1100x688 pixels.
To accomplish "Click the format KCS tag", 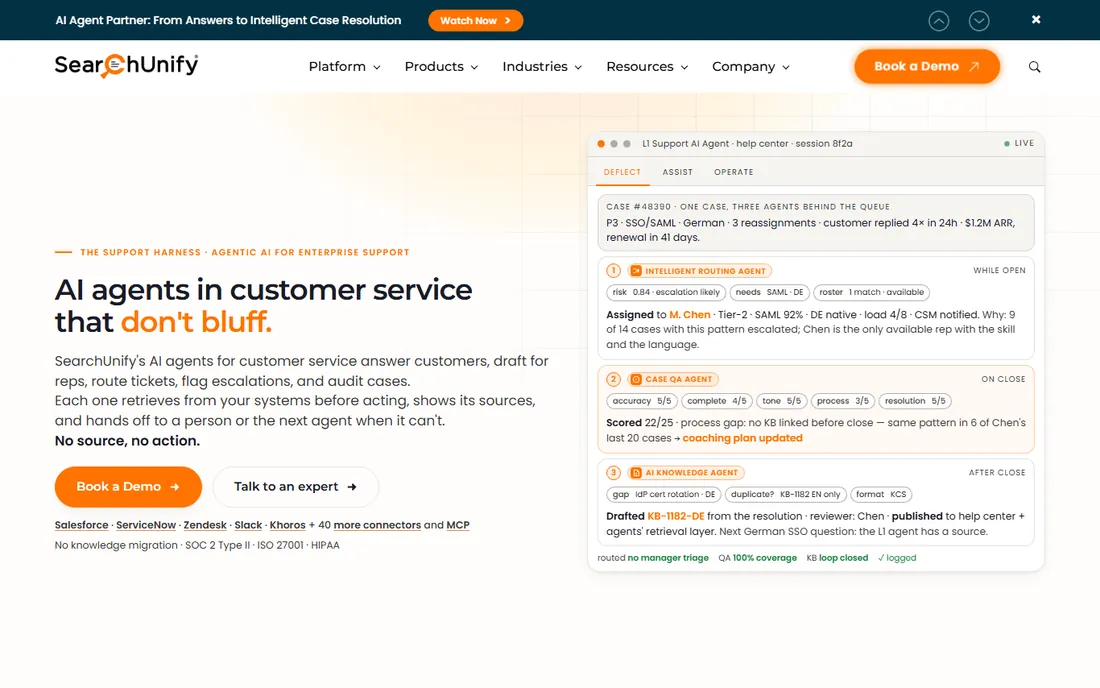I will point(881,494).
